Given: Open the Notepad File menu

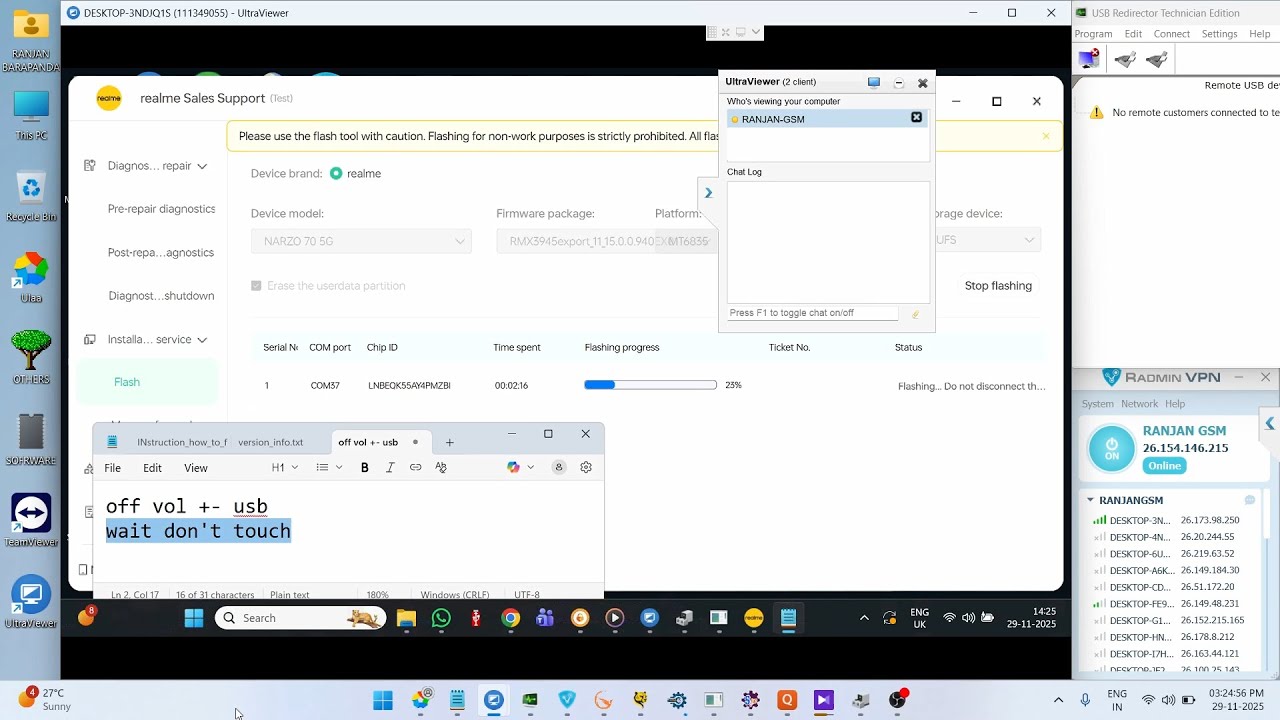Looking at the screenshot, I should [113, 468].
